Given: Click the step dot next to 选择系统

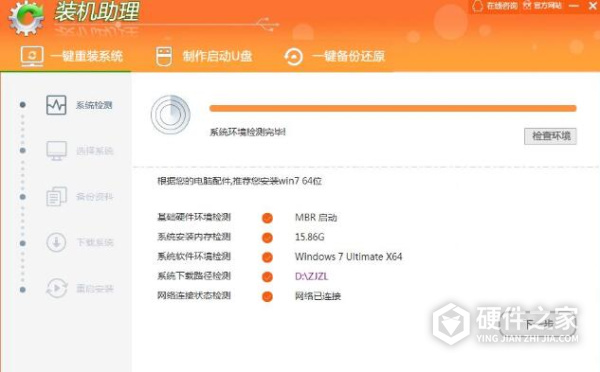Looking at the screenshot, I should [x=23, y=150].
